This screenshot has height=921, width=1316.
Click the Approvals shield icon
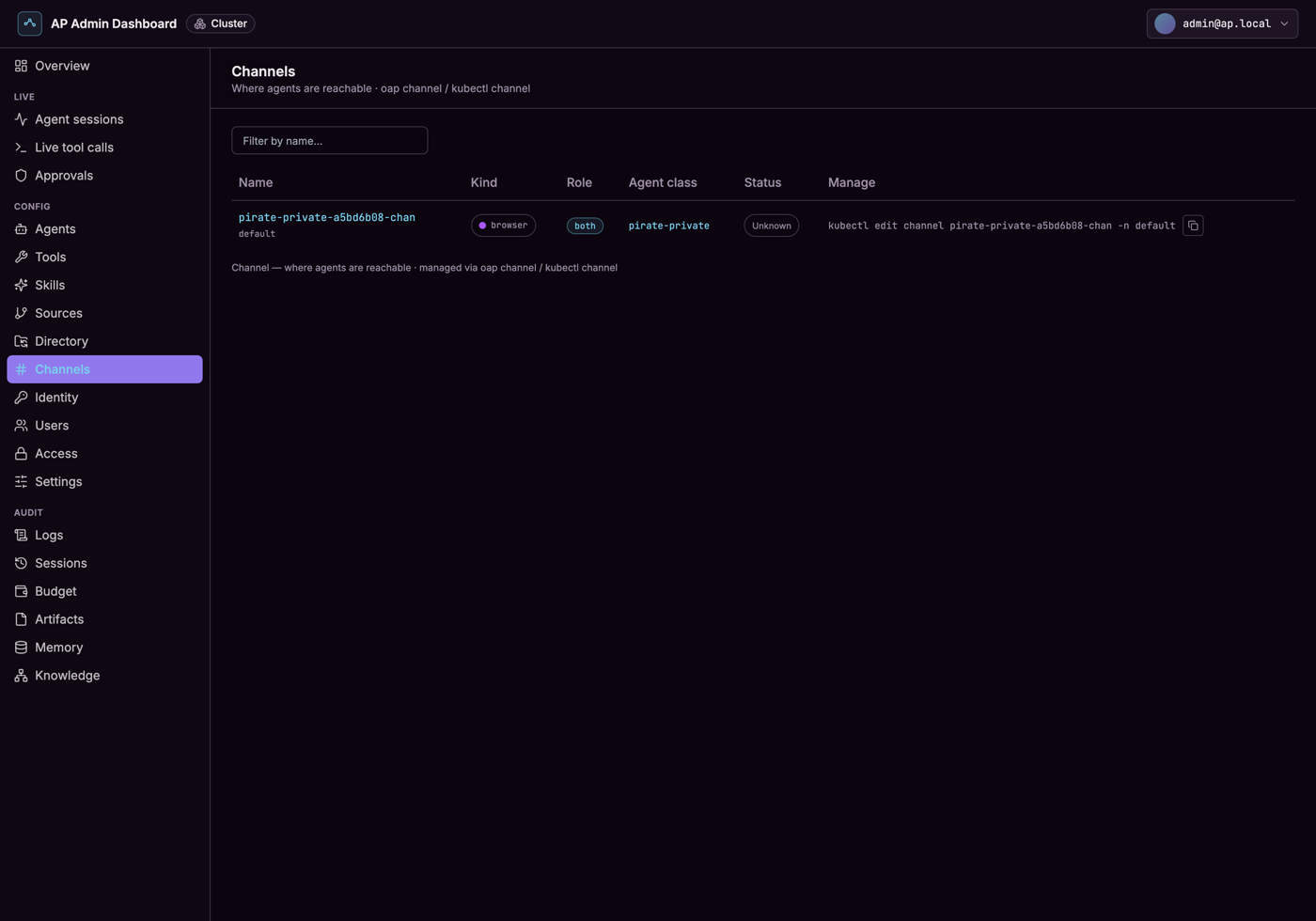(21, 176)
